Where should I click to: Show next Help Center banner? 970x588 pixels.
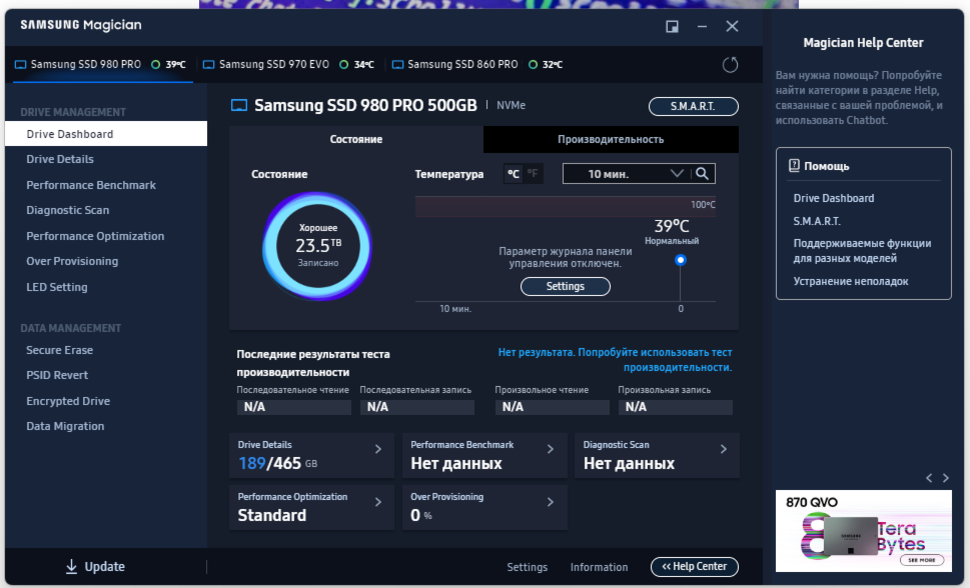coord(946,478)
